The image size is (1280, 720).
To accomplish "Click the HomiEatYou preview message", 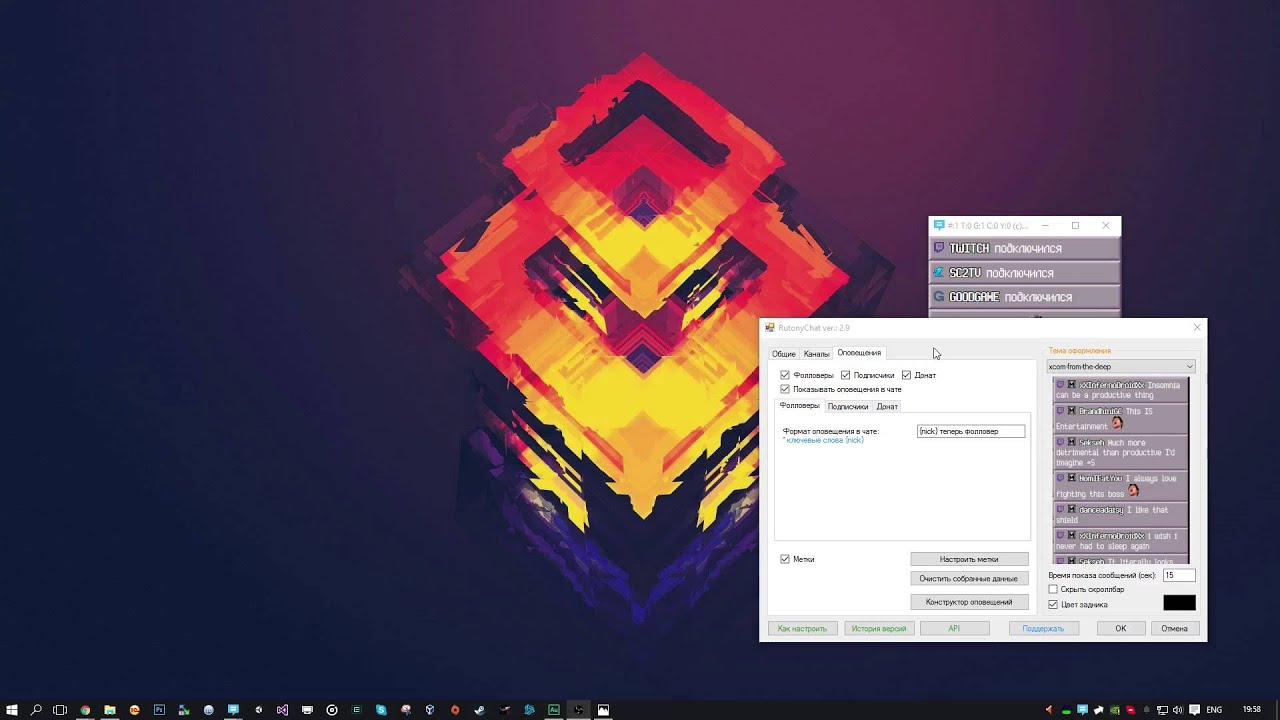I will point(1120,486).
